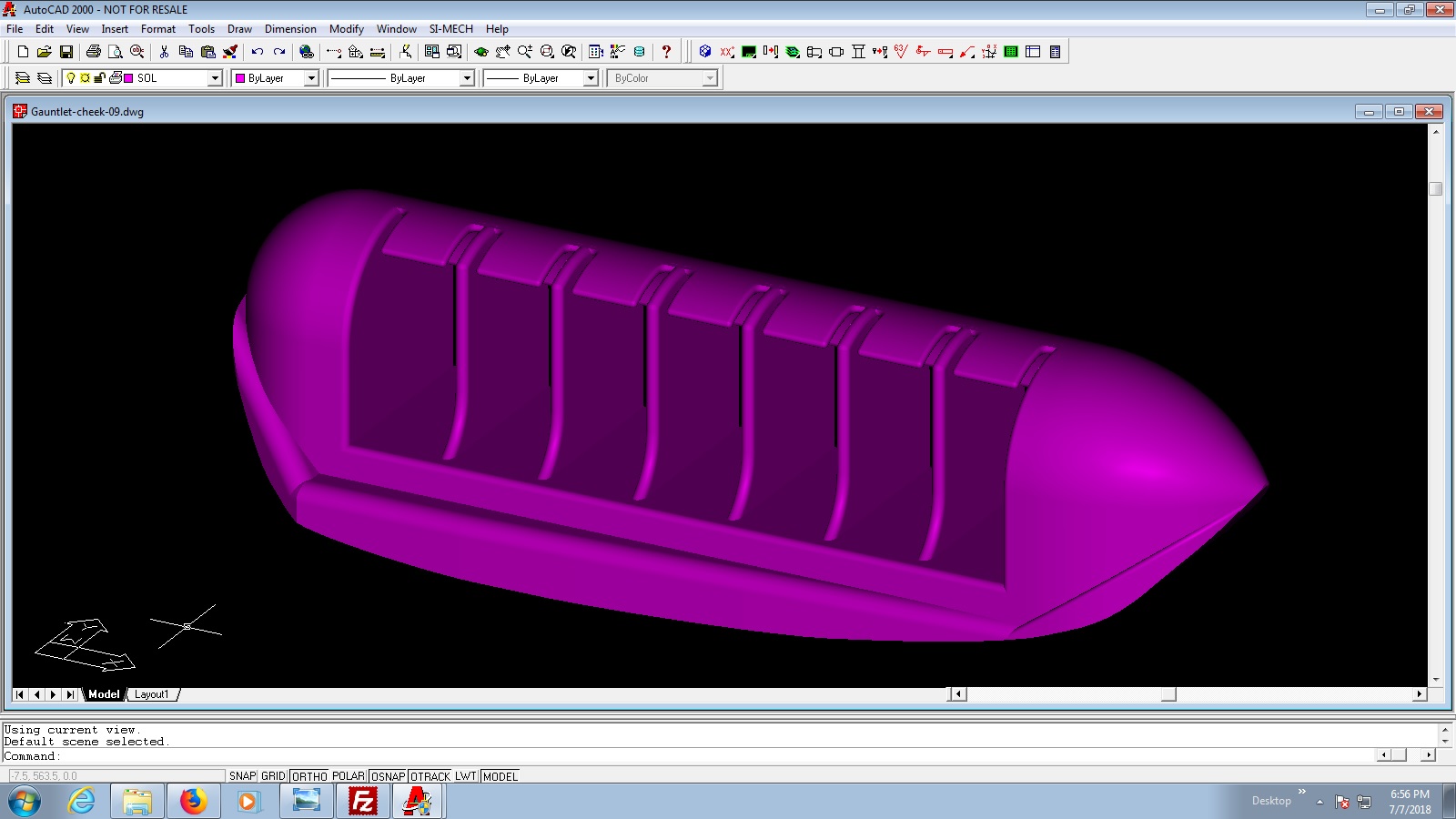Open the Layers manager icon

pos(23,78)
